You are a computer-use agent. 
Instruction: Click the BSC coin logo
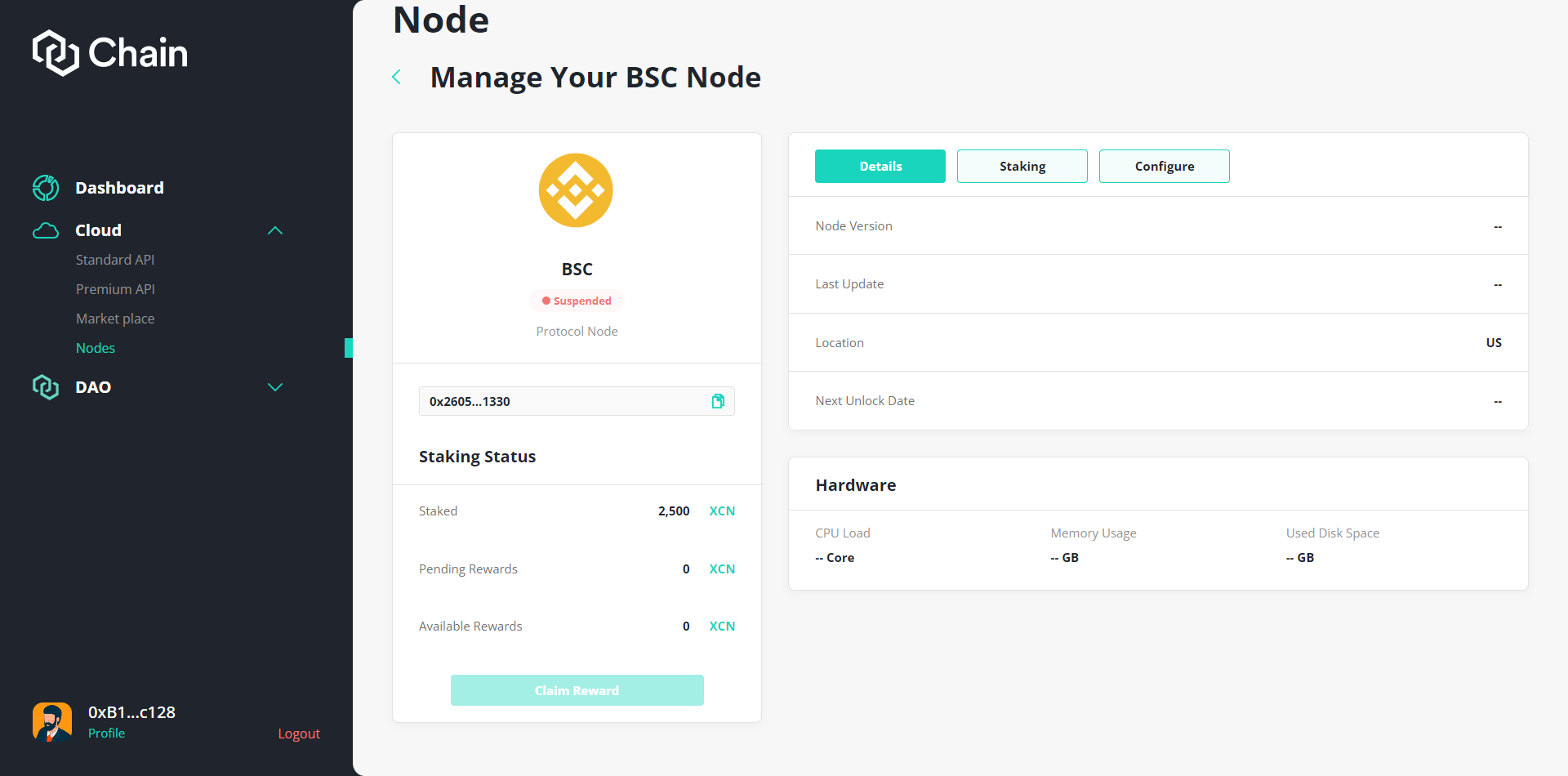click(x=576, y=190)
